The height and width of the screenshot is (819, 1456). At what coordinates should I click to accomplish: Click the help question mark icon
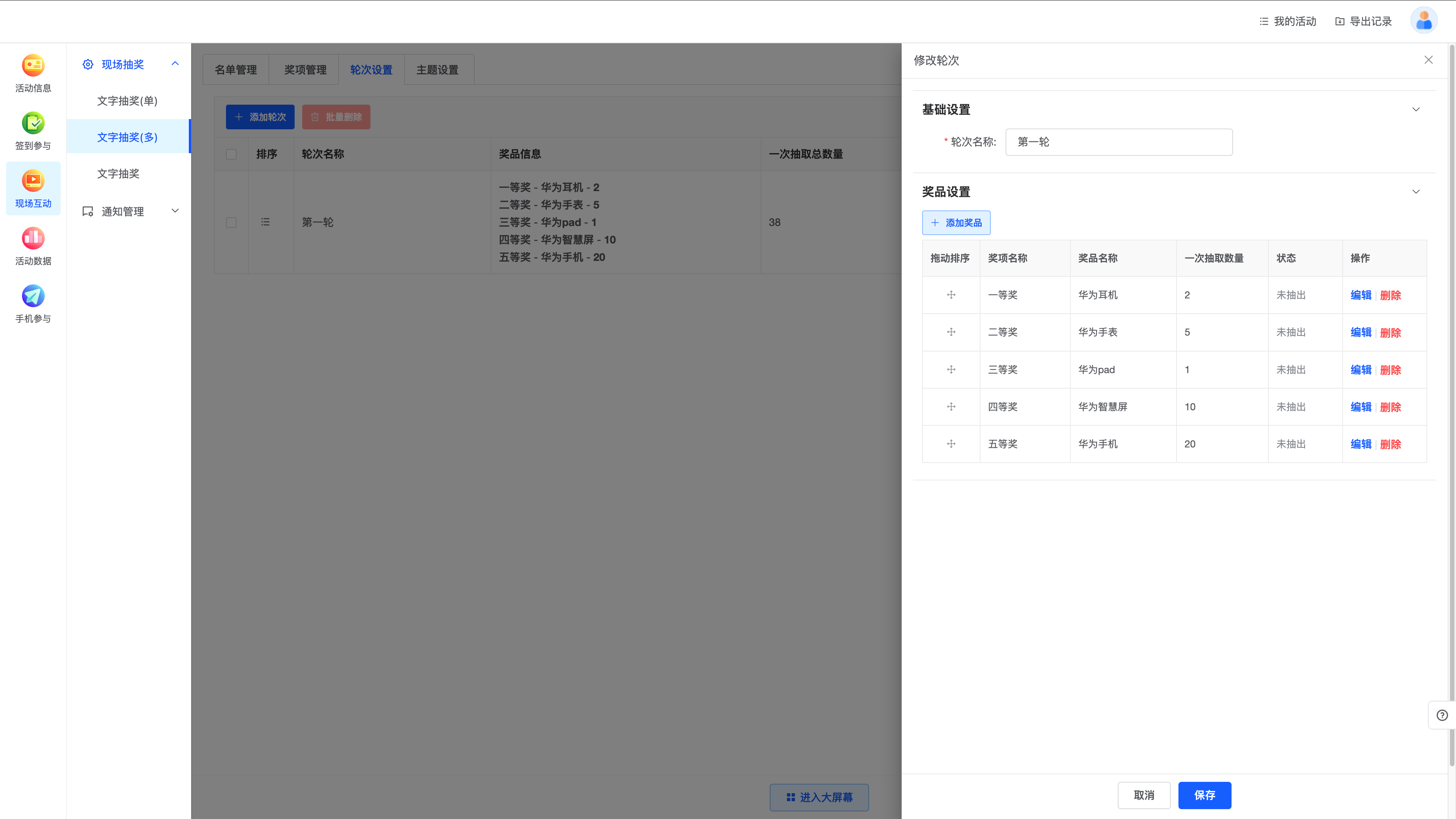1442,715
